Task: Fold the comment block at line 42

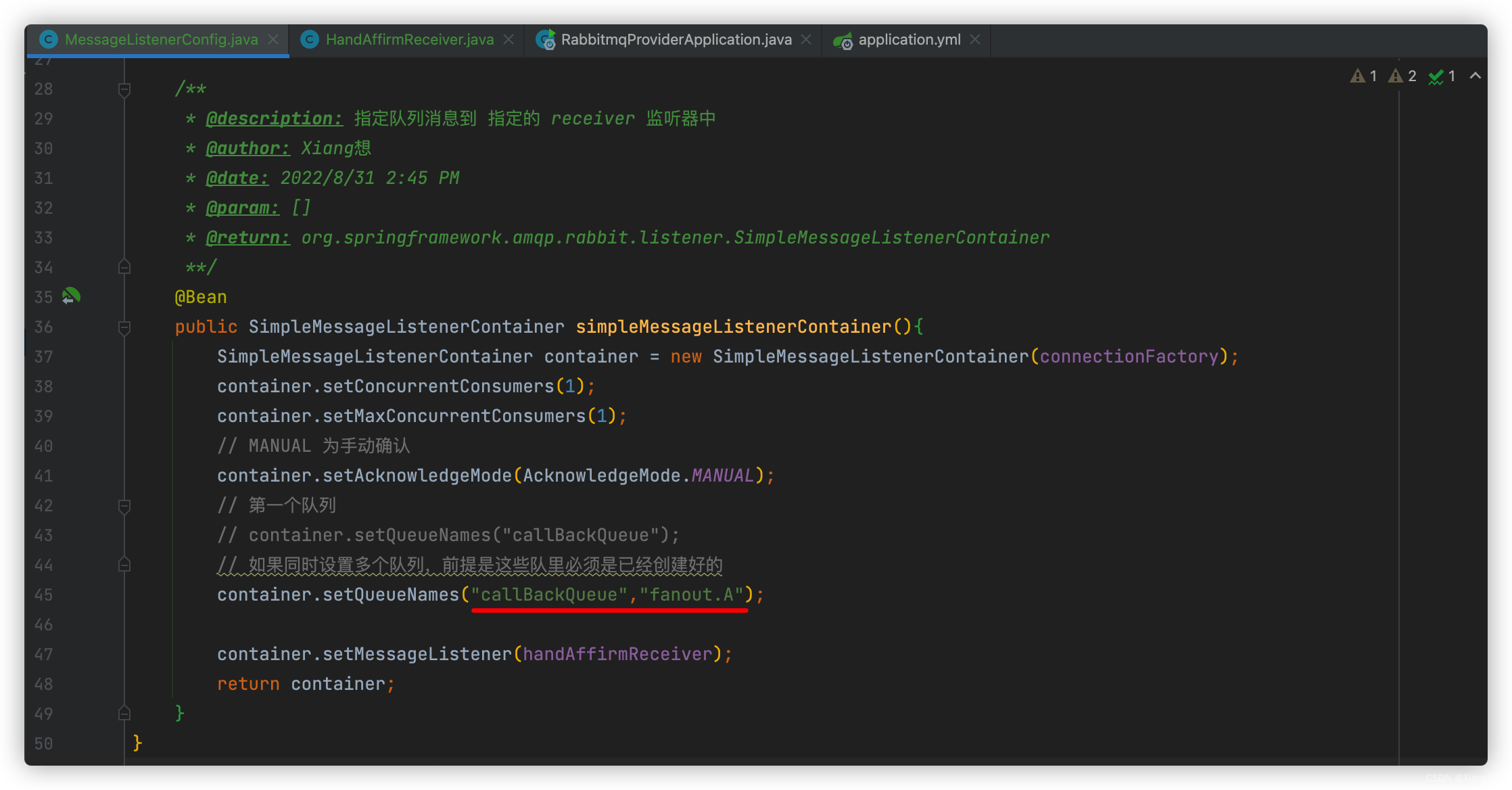Action: tap(124, 506)
